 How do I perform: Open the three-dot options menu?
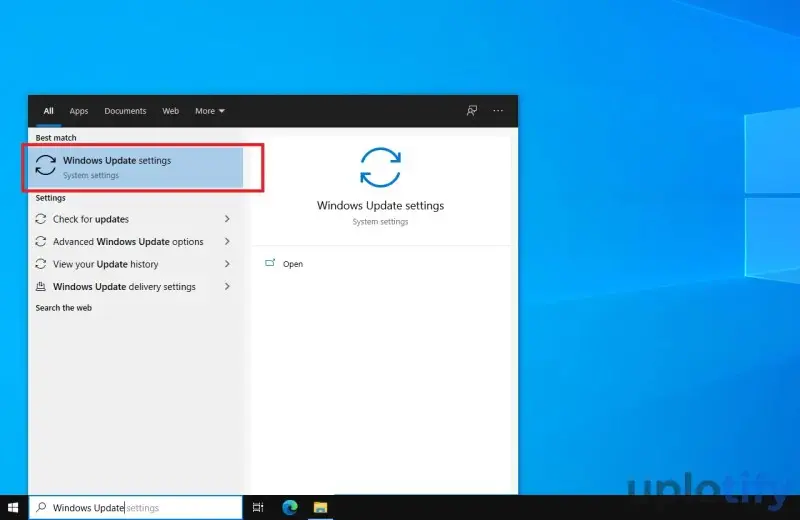coord(498,110)
